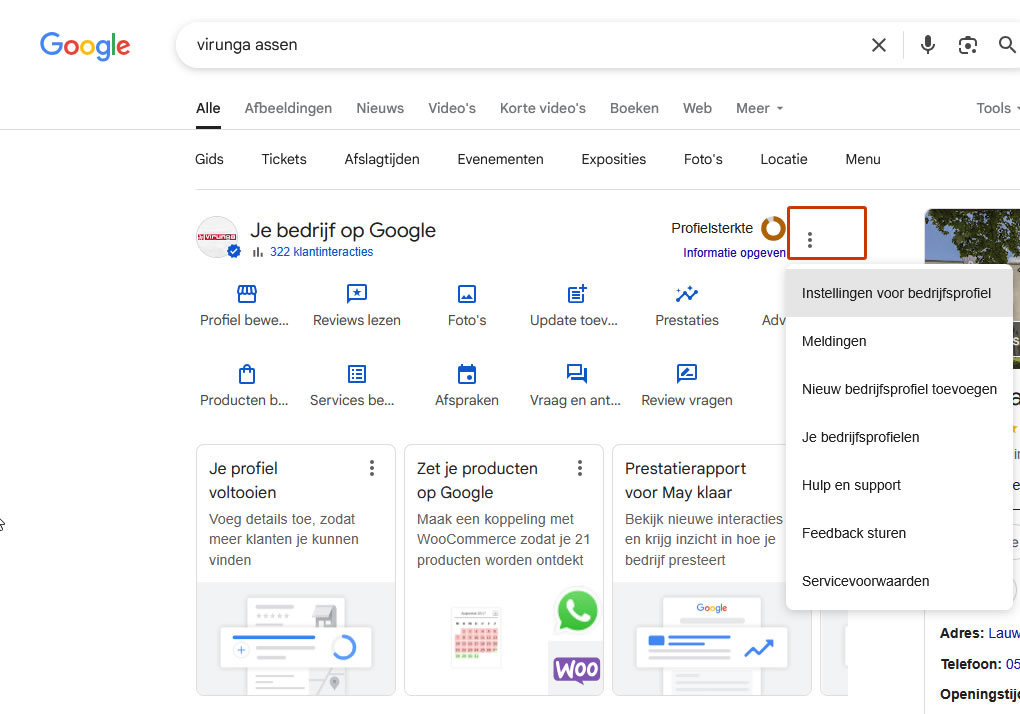1020x714 pixels.
Task: Choose the Foto's chip in the filter row
Action: pyautogui.click(x=703, y=159)
